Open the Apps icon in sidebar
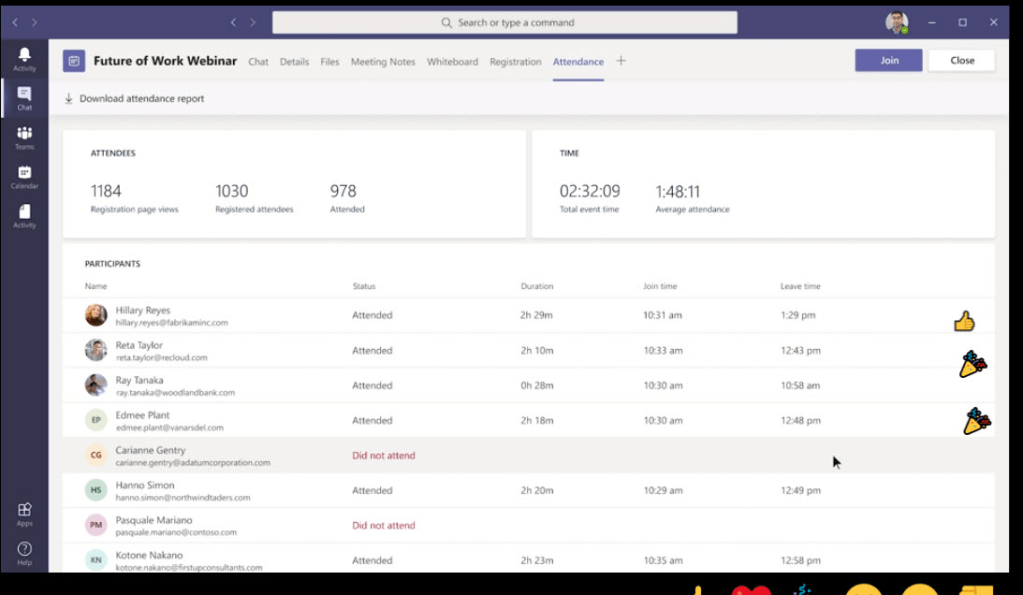1023x595 pixels. [24, 514]
